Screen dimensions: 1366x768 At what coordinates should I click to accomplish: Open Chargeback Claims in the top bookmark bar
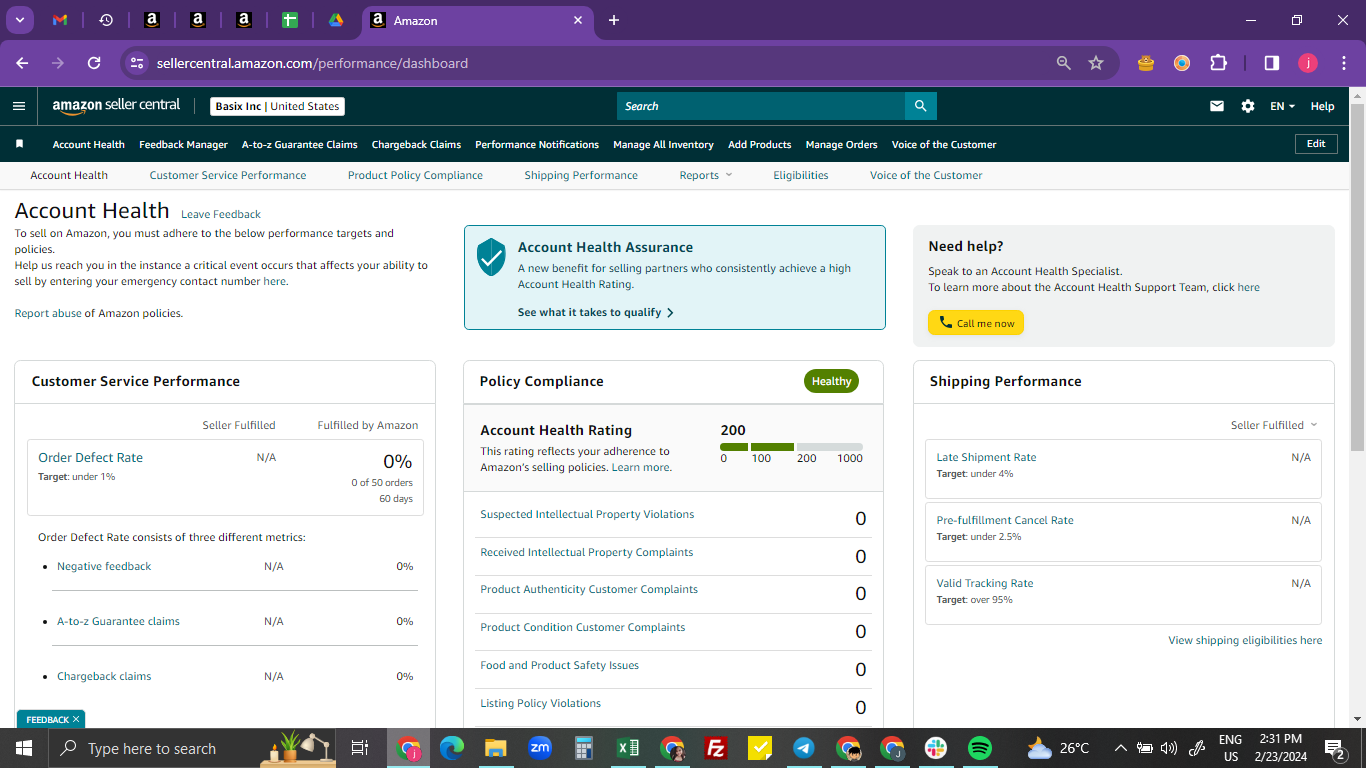[416, 144]
